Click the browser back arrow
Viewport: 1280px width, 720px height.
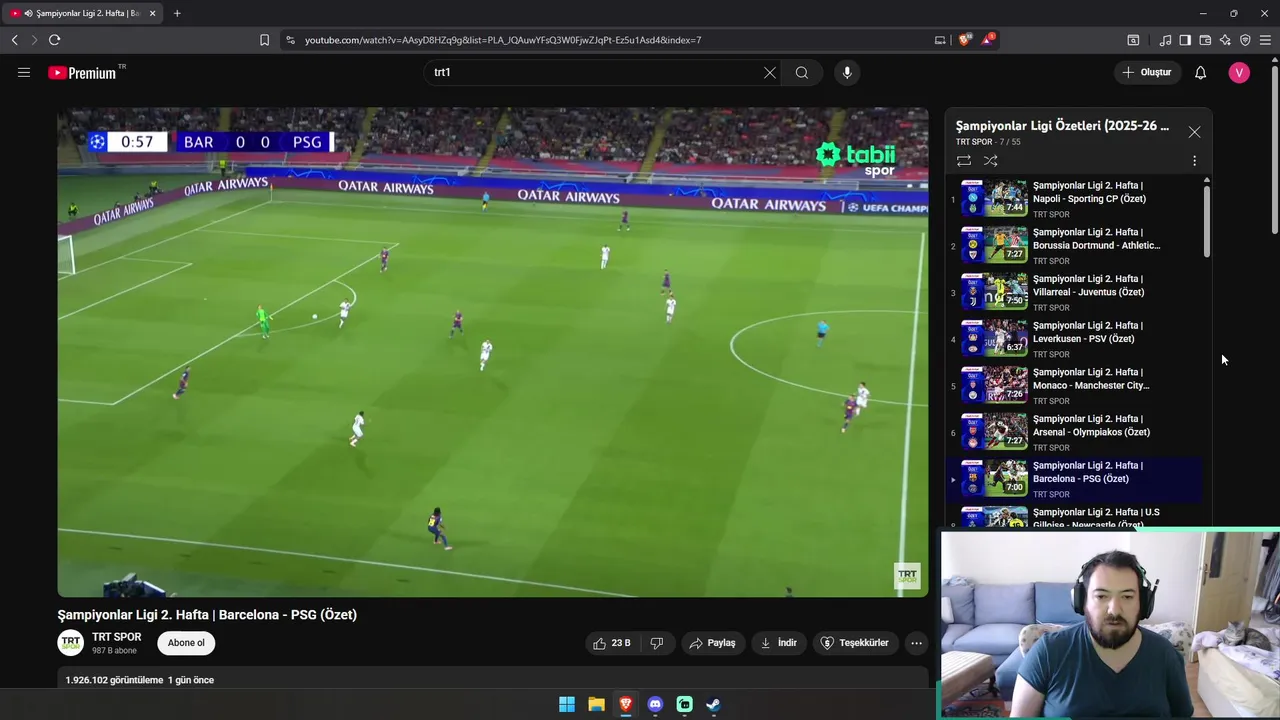[x=14, y=40]
